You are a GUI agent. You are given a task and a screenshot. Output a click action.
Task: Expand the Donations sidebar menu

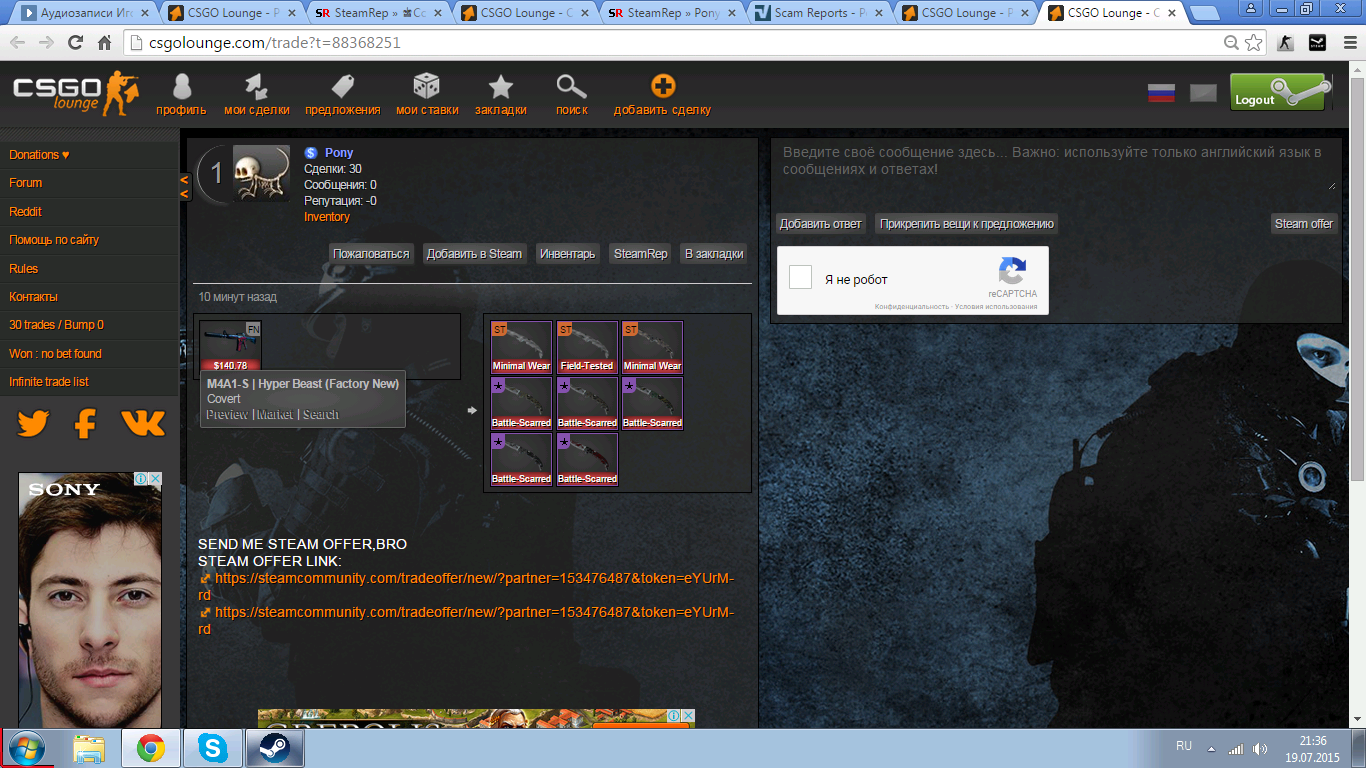[x=40, y=155]
